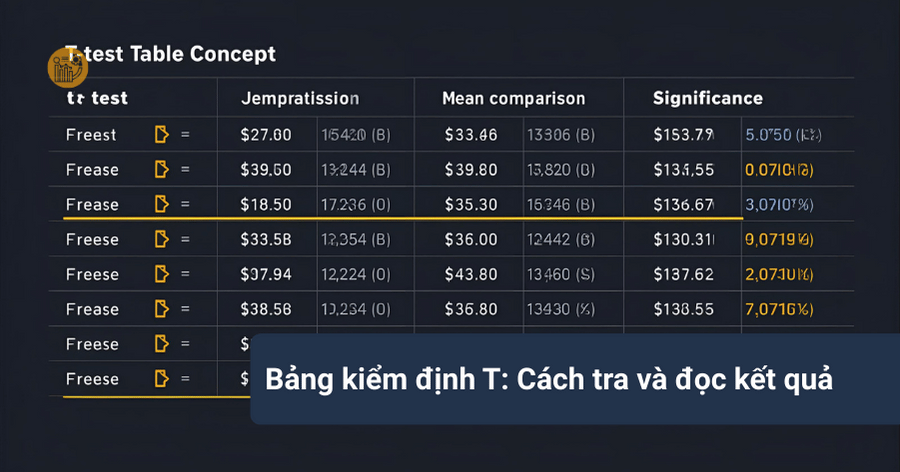Select the Mean comparison column header
The image size is (900, 472).
click(514, 99)
